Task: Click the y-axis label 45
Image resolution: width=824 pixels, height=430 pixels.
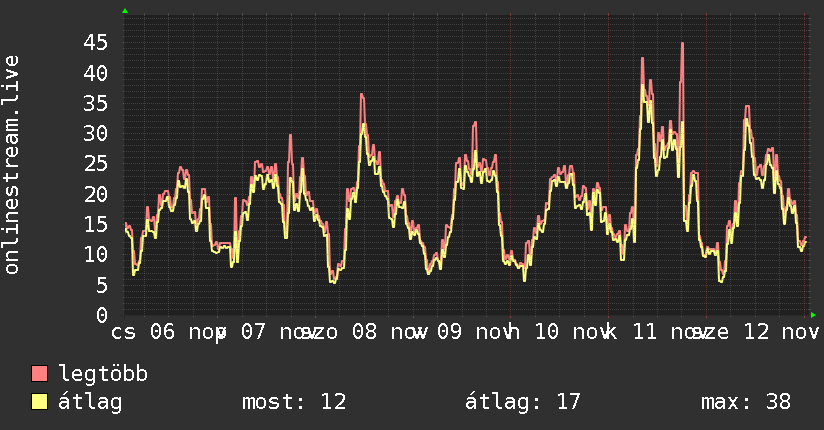Action: (x=96, y=43)
